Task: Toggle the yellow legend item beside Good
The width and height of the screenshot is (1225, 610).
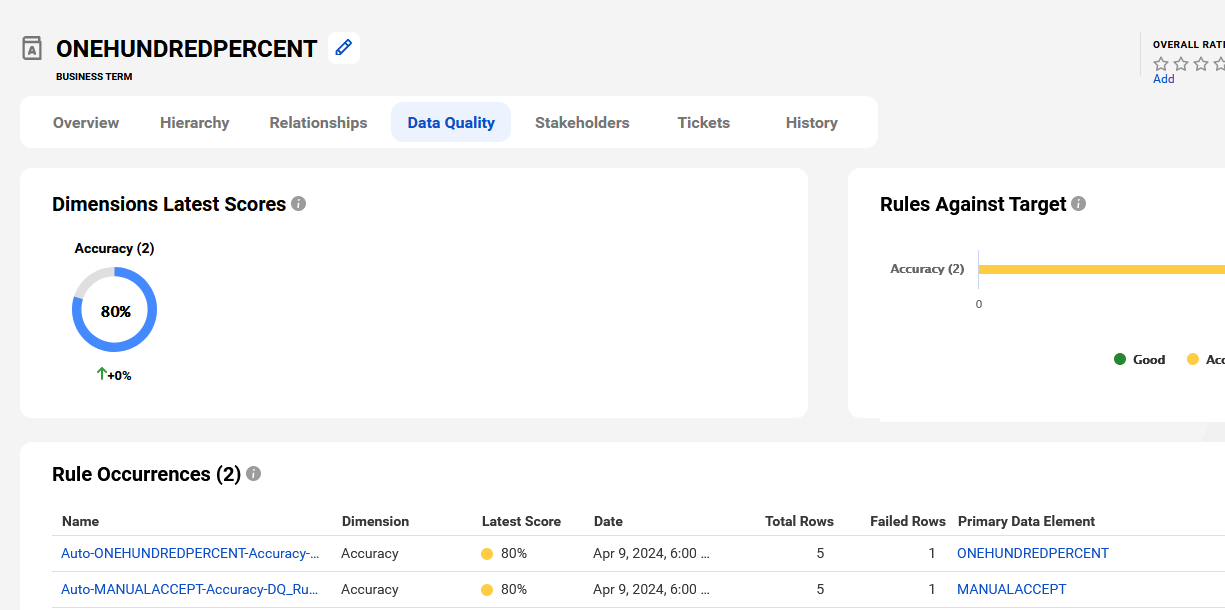Action: (x=1205, y=359)
